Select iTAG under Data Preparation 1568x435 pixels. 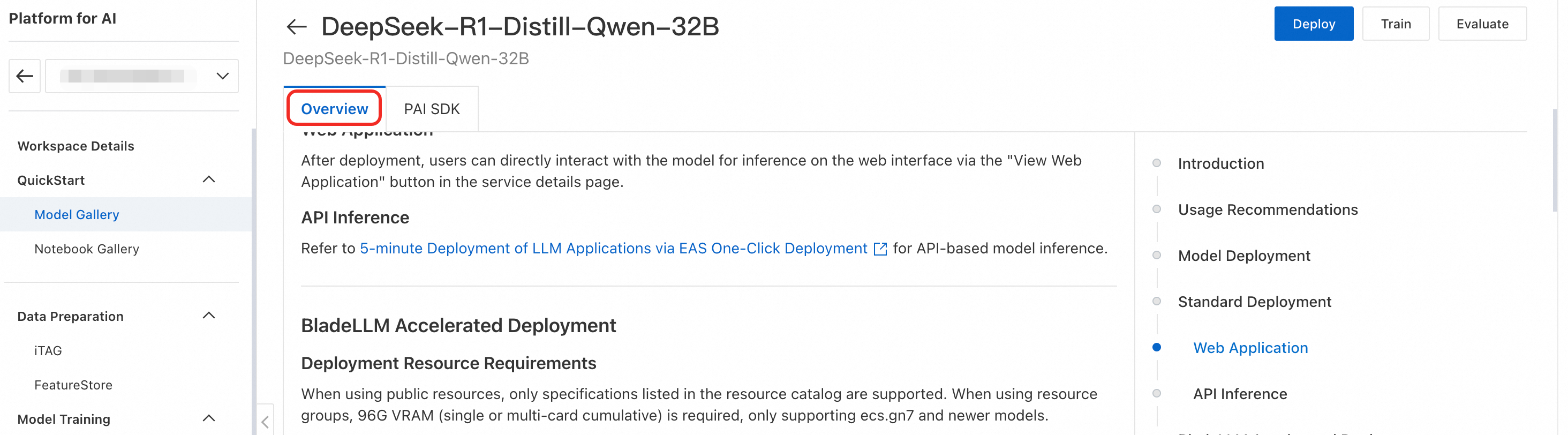pos(48,350)
